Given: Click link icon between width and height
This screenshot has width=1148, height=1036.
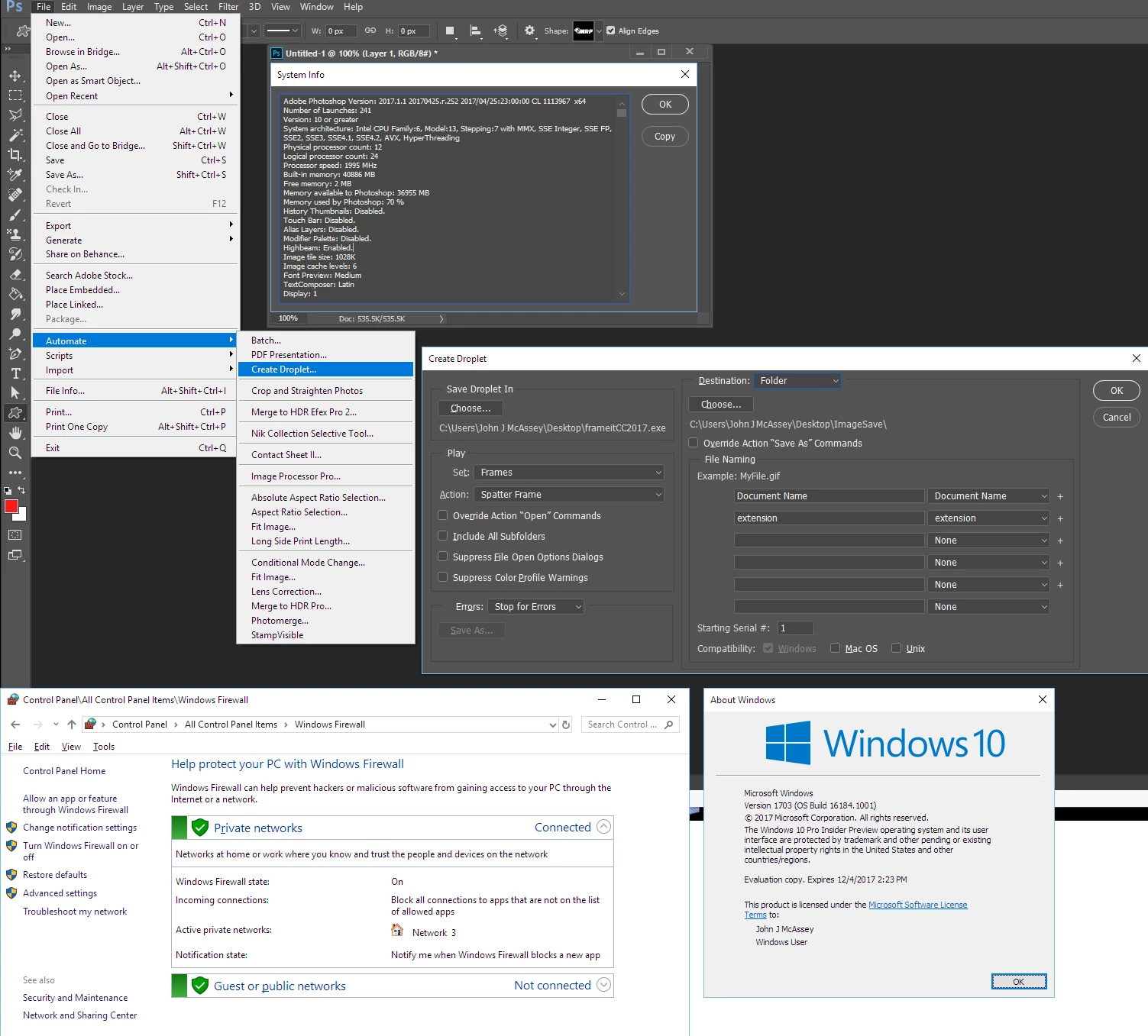Looking at the screenshot, I should tap(370, 31).
